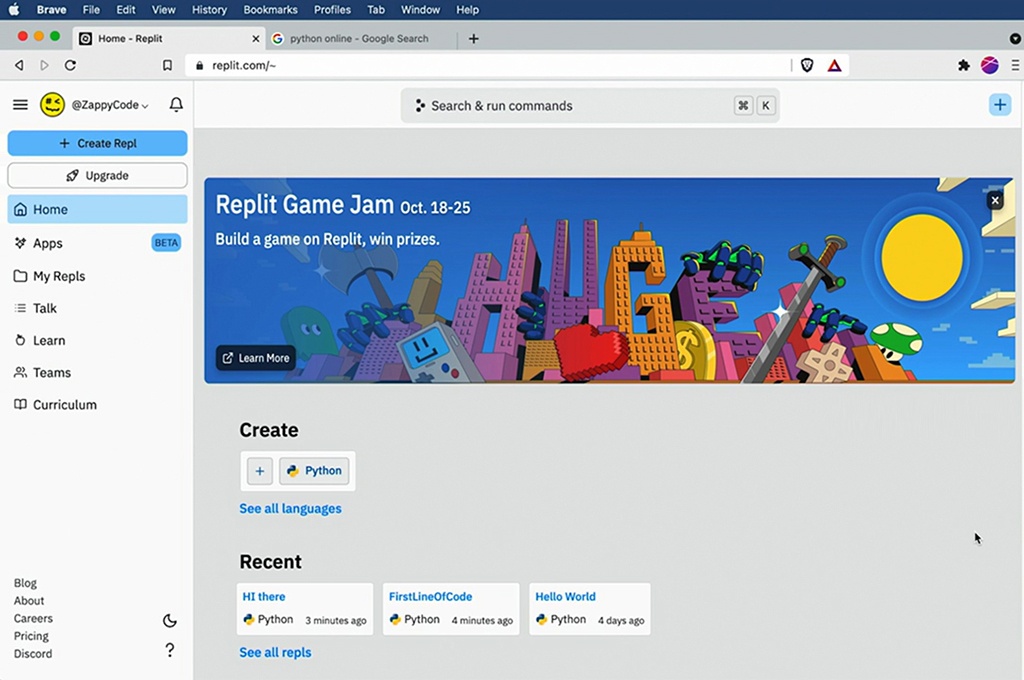Screen dimensions: 1024x680
Task: Click the Create Repl button
Action: pyautogui.click(x=97, y=143)
